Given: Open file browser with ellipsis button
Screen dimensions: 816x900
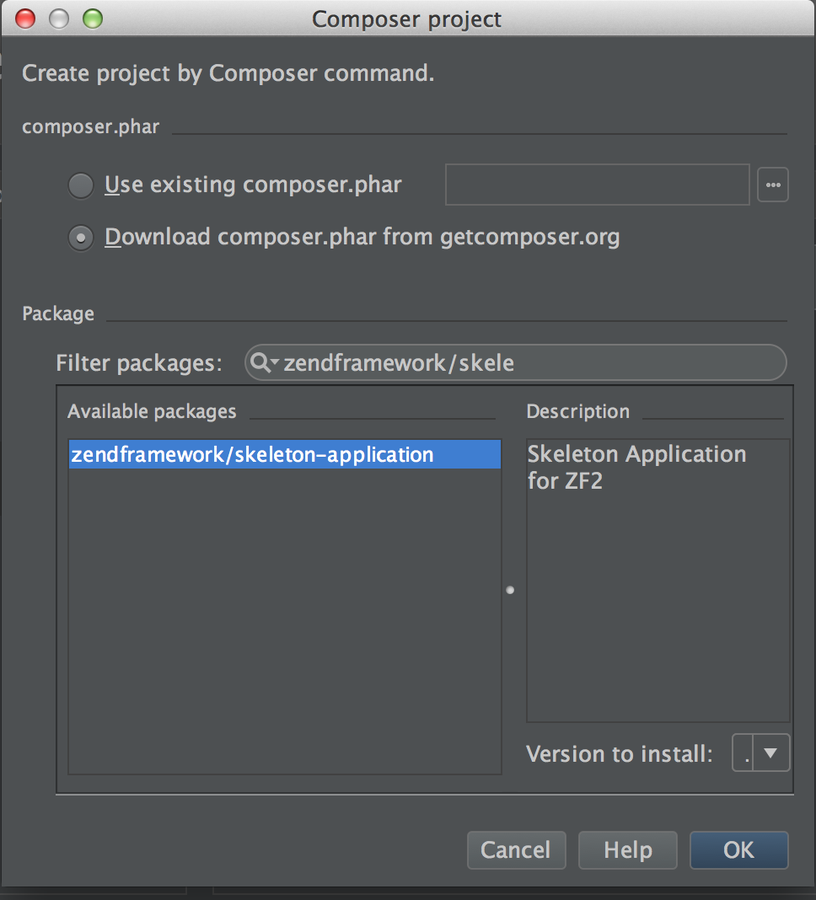Looking at the screenshot, I should (x=772, y=185).
